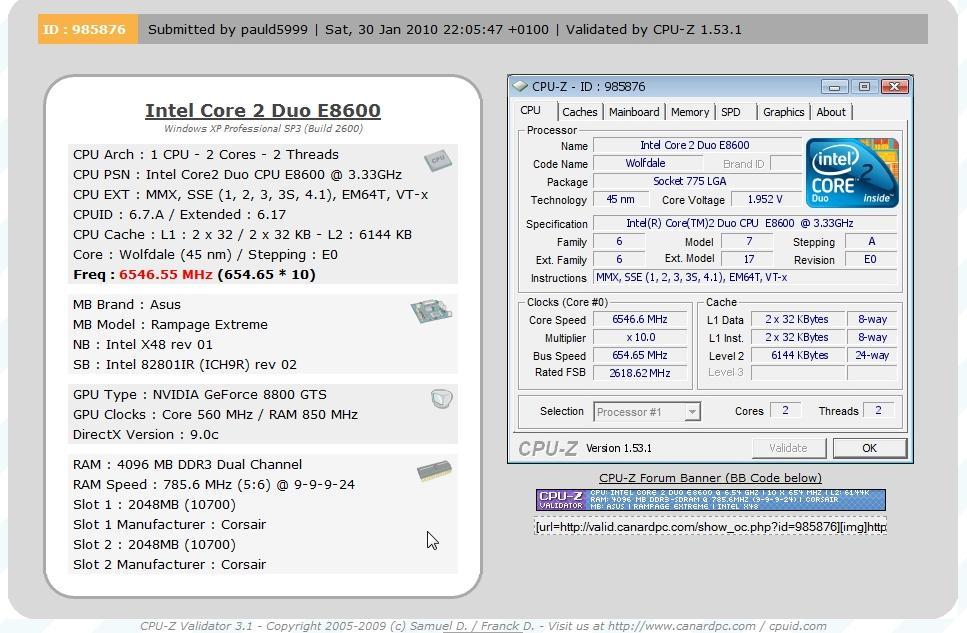967x633 pixels.
Task: Click the CPU-Z Forum Banner link
Action: (x=710, y=478)
